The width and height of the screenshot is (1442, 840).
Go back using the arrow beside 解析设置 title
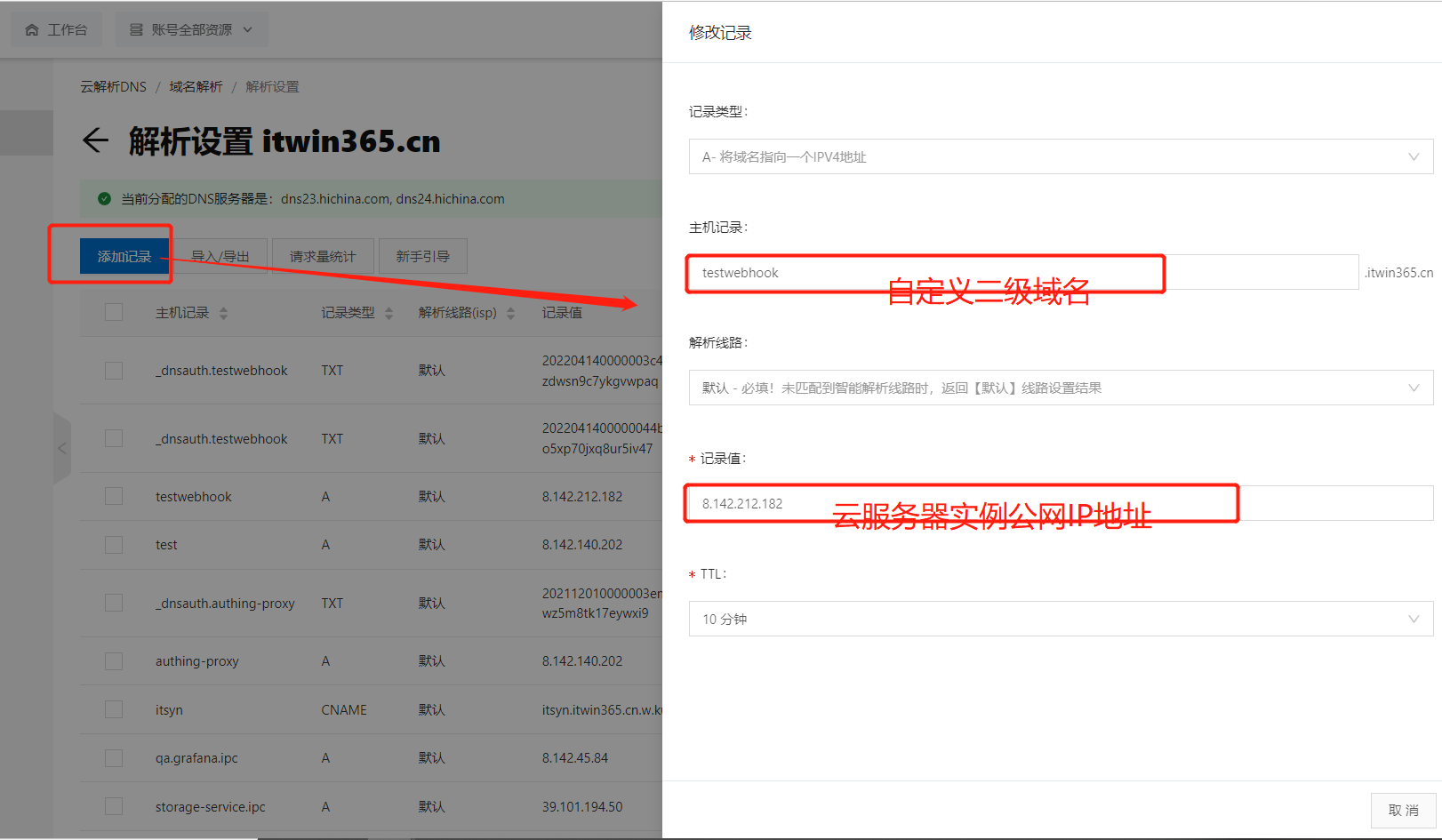(95, 140)
